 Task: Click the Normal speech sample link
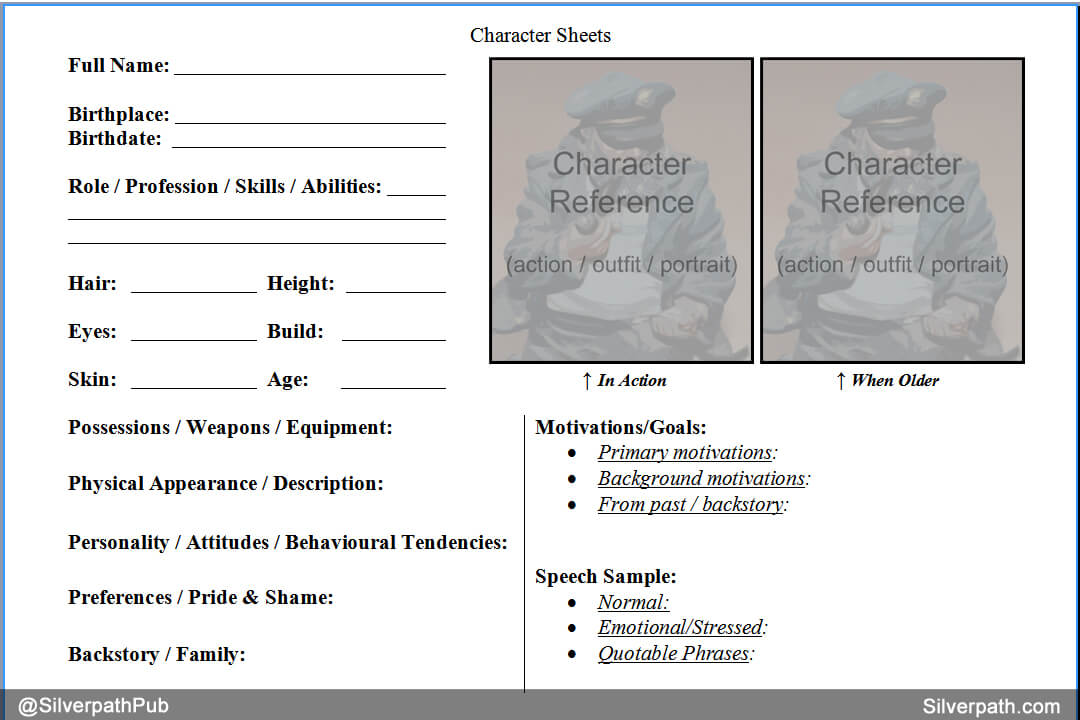(632, 602)
